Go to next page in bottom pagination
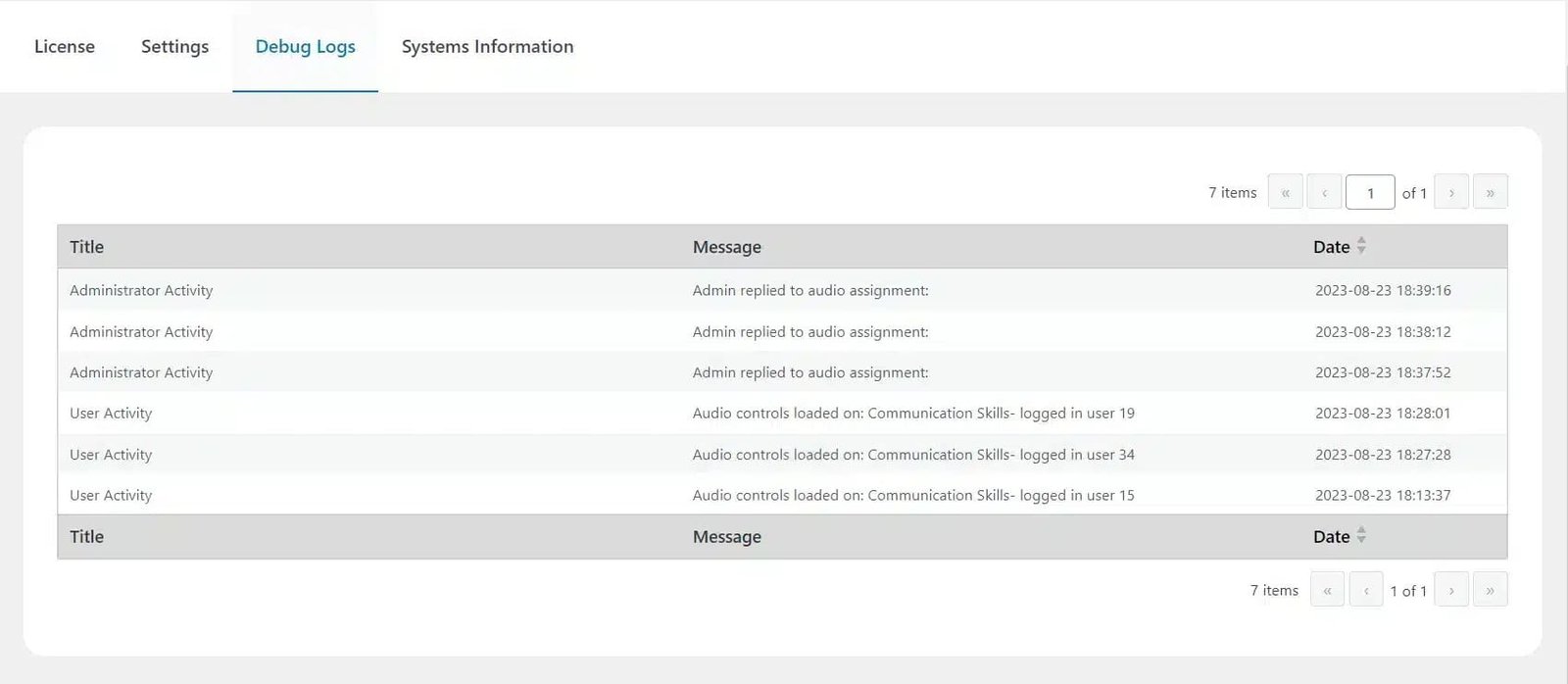The image size is (1568, 684). (x=1451, y=590)
